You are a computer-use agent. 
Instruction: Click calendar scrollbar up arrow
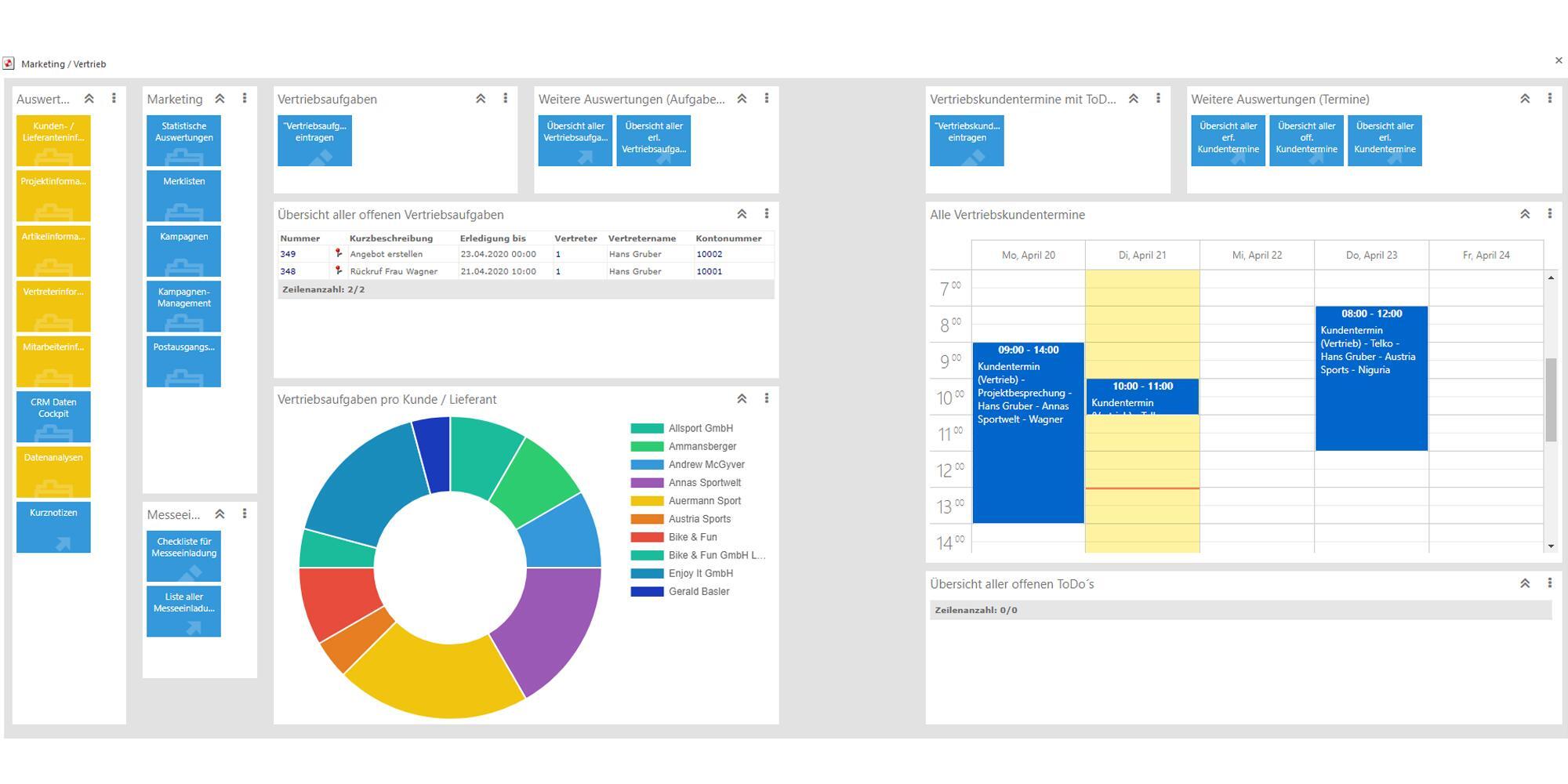(1551, 278)
